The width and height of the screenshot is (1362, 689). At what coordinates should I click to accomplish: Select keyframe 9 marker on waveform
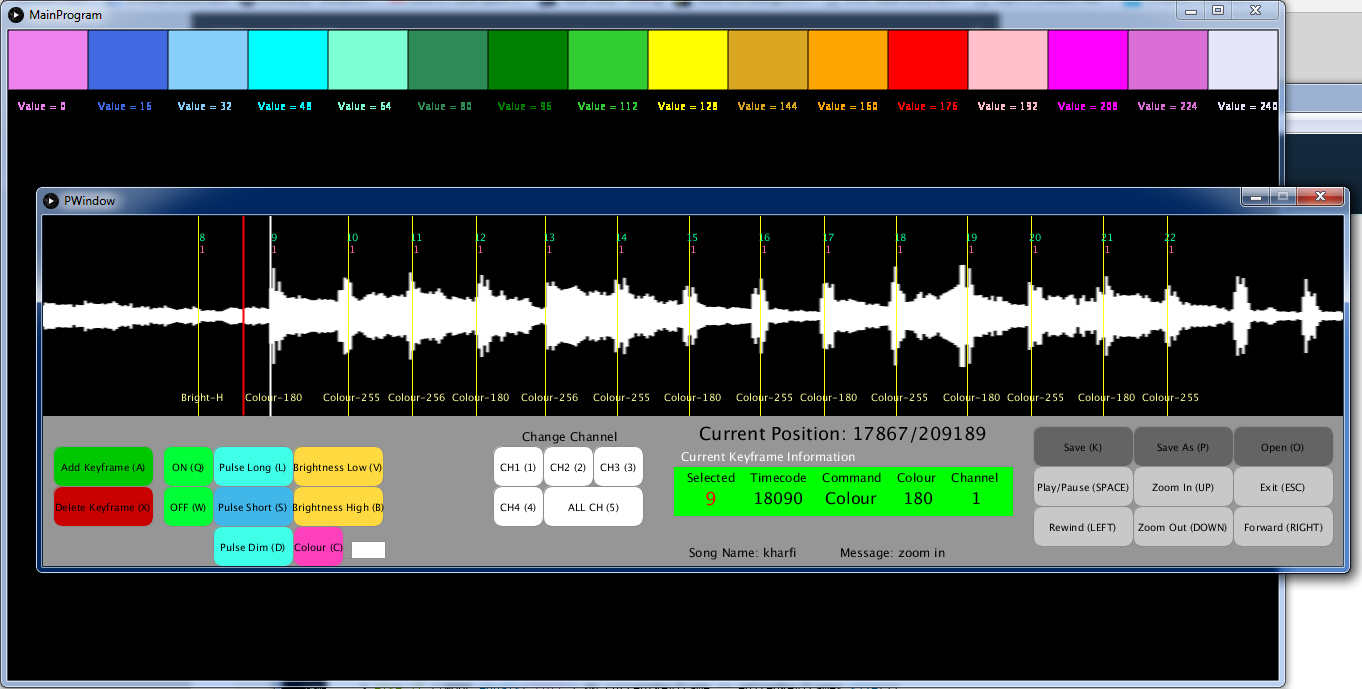[x=271, y=315]
